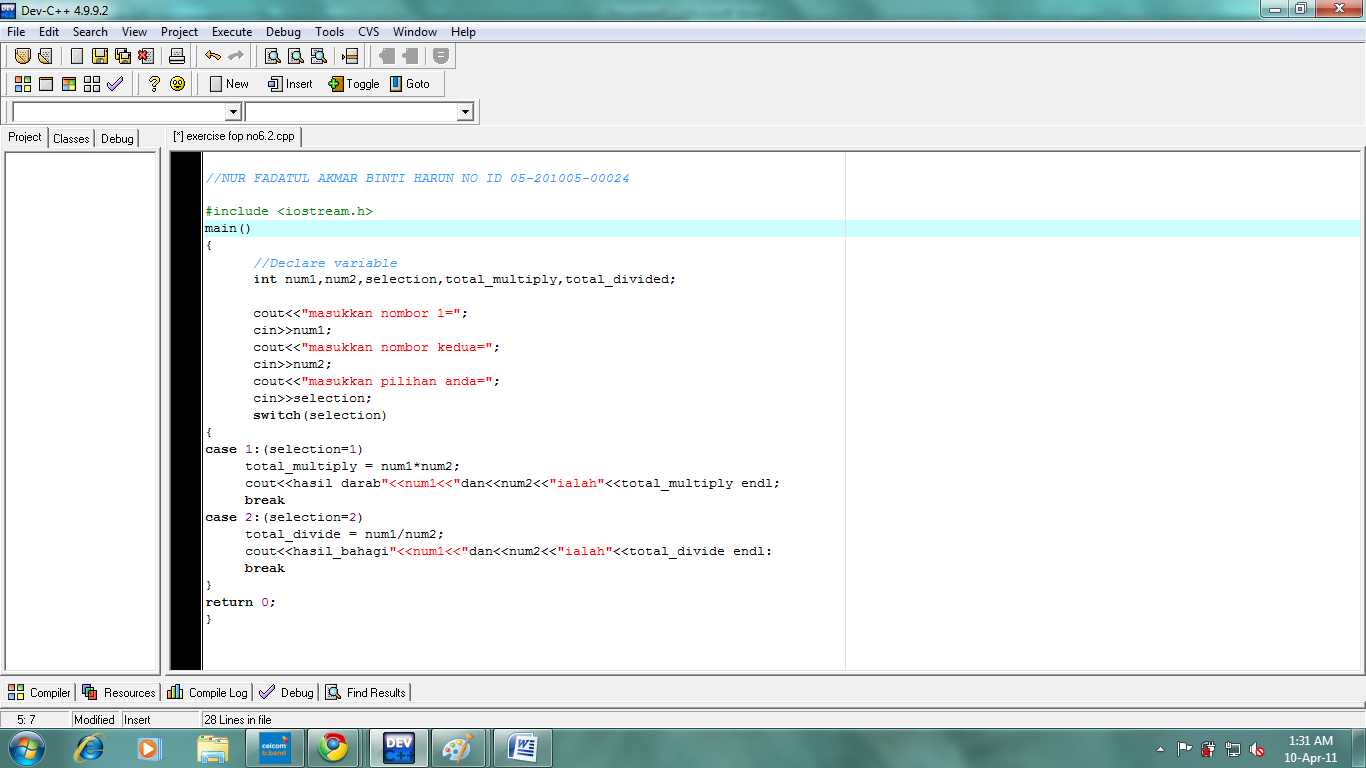
Task: Open help with the question mark icon
Action: [154, 84]
